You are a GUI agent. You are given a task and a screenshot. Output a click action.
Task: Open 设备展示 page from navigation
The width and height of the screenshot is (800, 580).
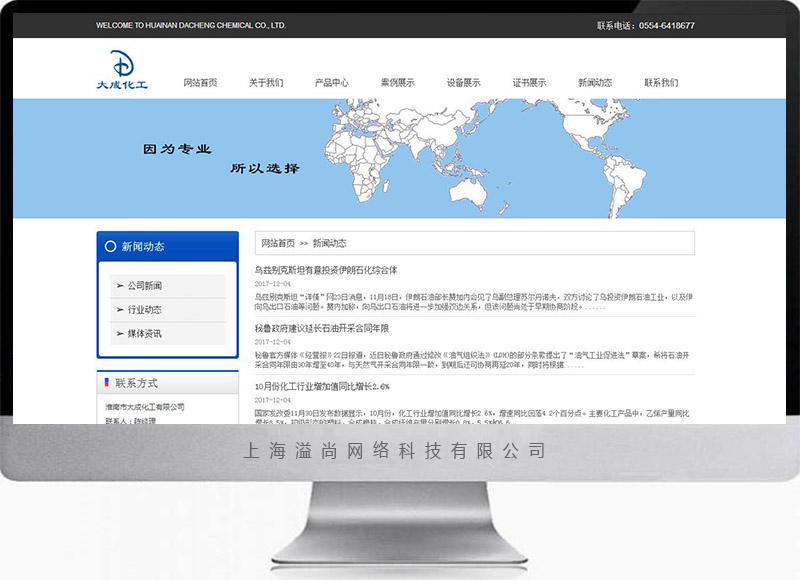[463, 83]
